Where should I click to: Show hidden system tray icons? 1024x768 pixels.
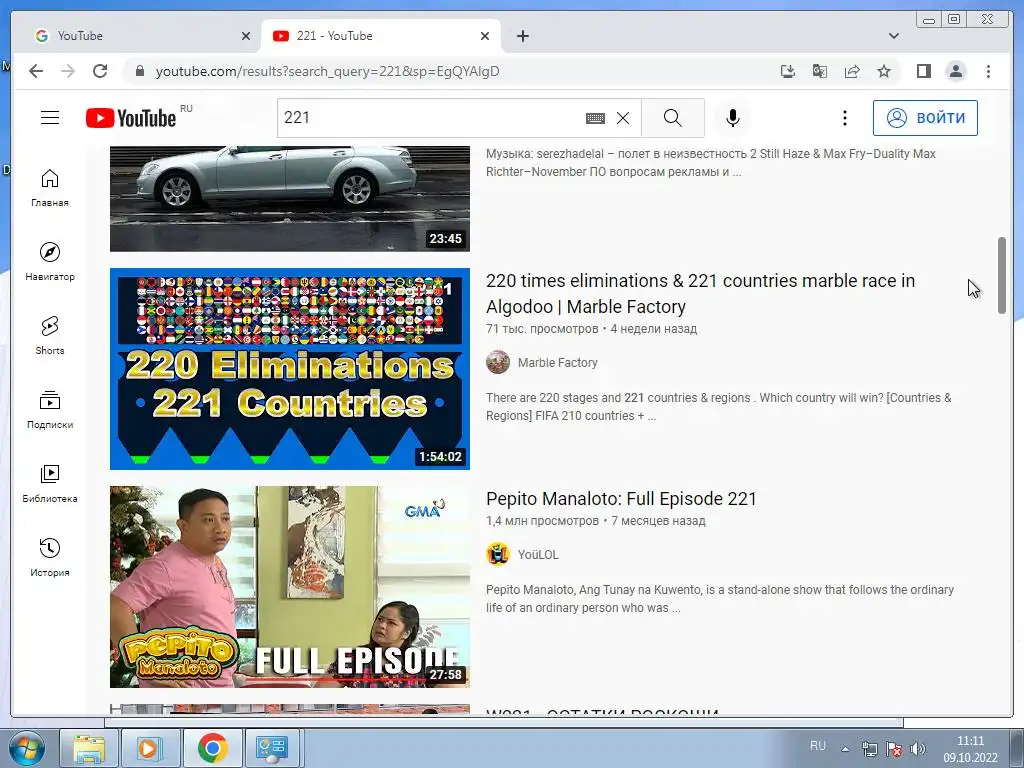tap(845, 748)
